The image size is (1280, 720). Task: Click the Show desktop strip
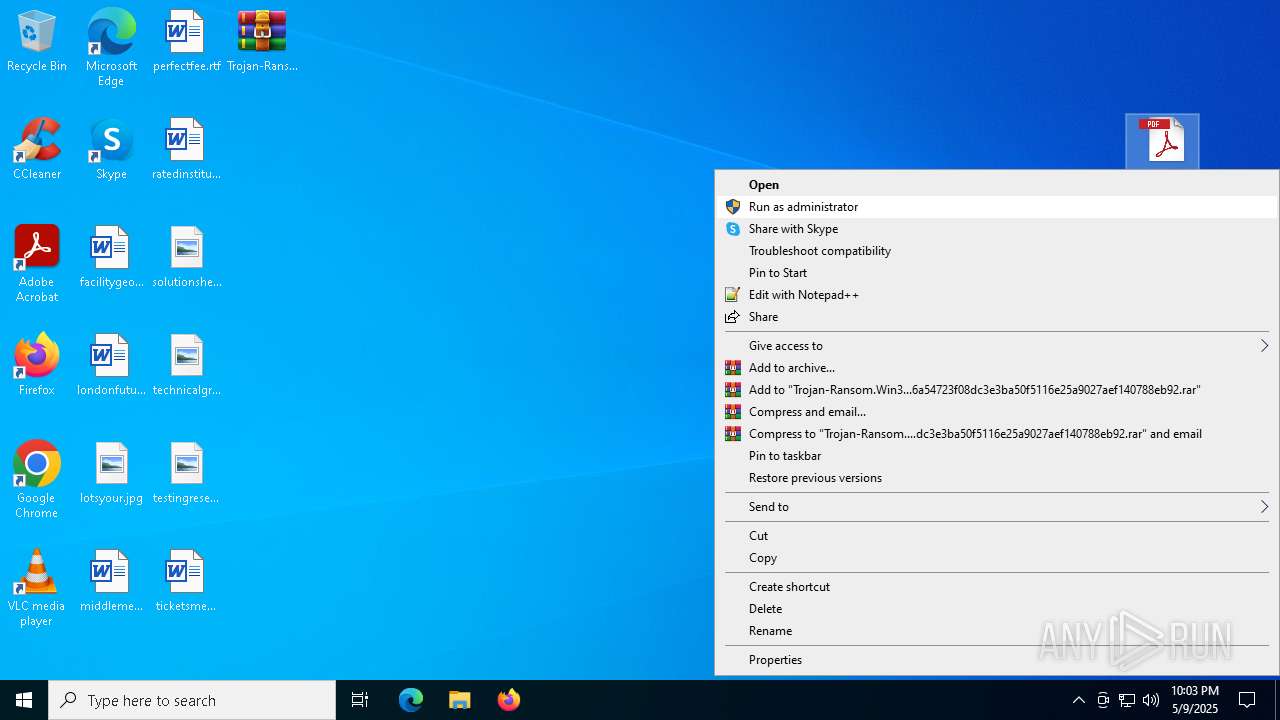(1277, 700)
